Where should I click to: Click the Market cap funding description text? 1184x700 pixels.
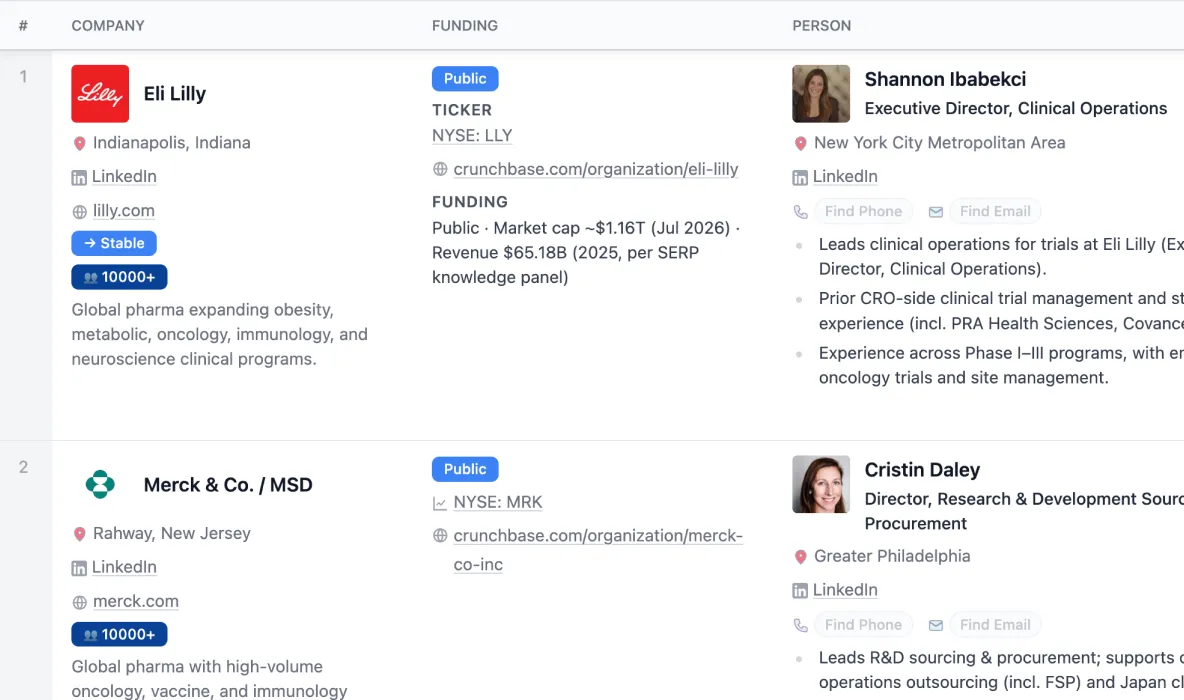(585, 252)
